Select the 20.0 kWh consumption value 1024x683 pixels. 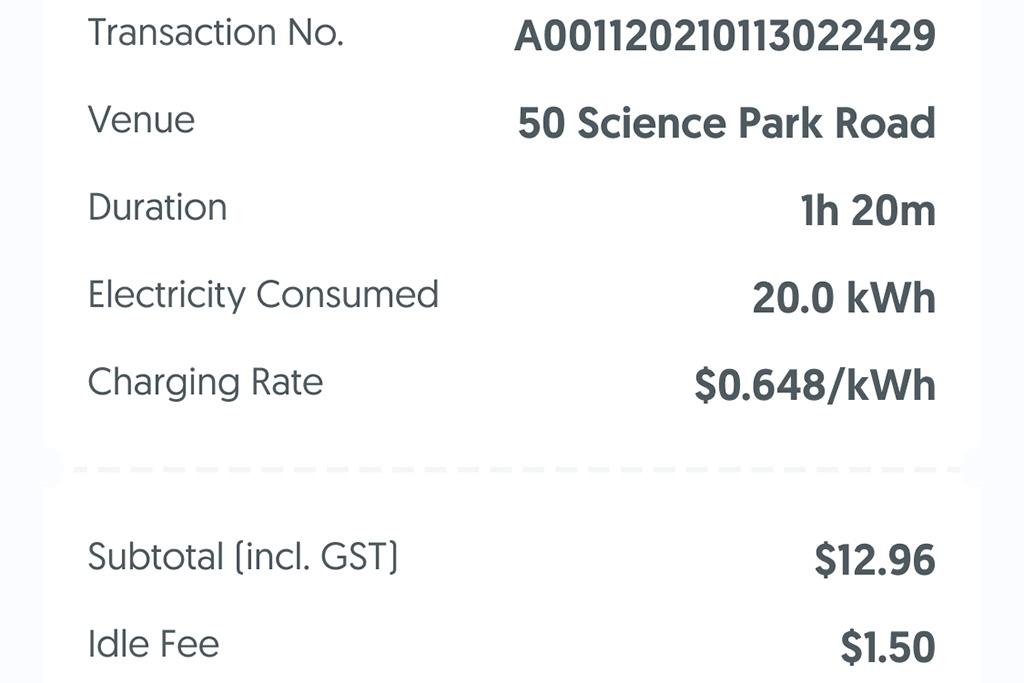pos(843,298)
